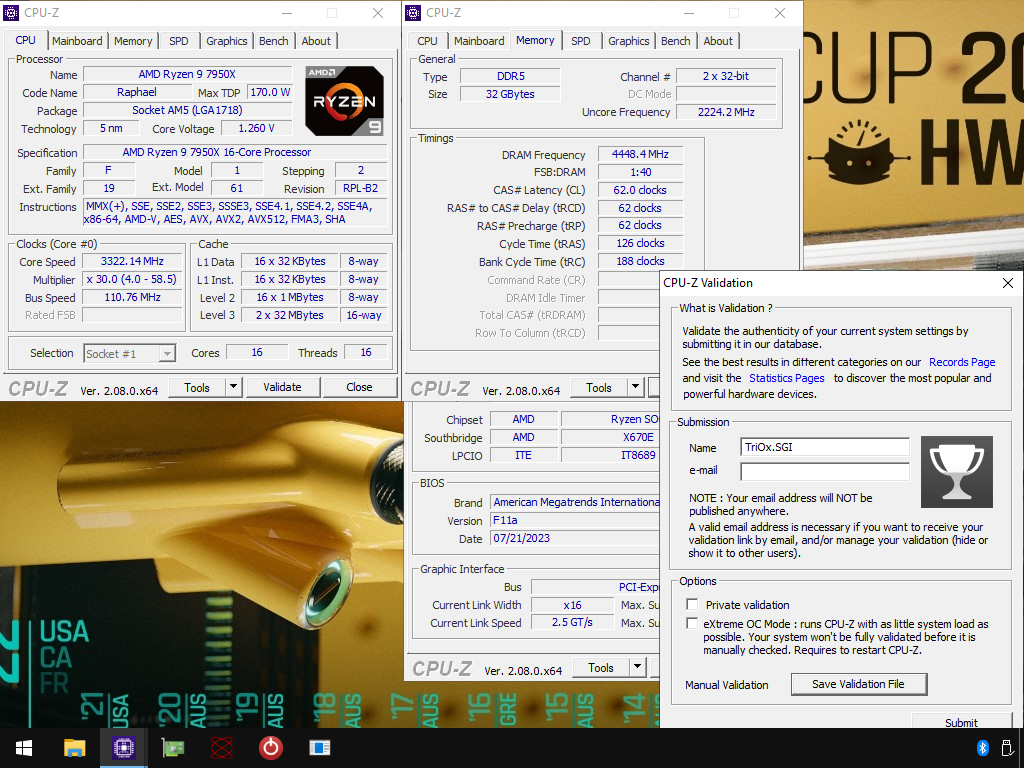The image size is (1024, 768).
Task: Click the USB device tray icon
Action: click(1006, 748)
